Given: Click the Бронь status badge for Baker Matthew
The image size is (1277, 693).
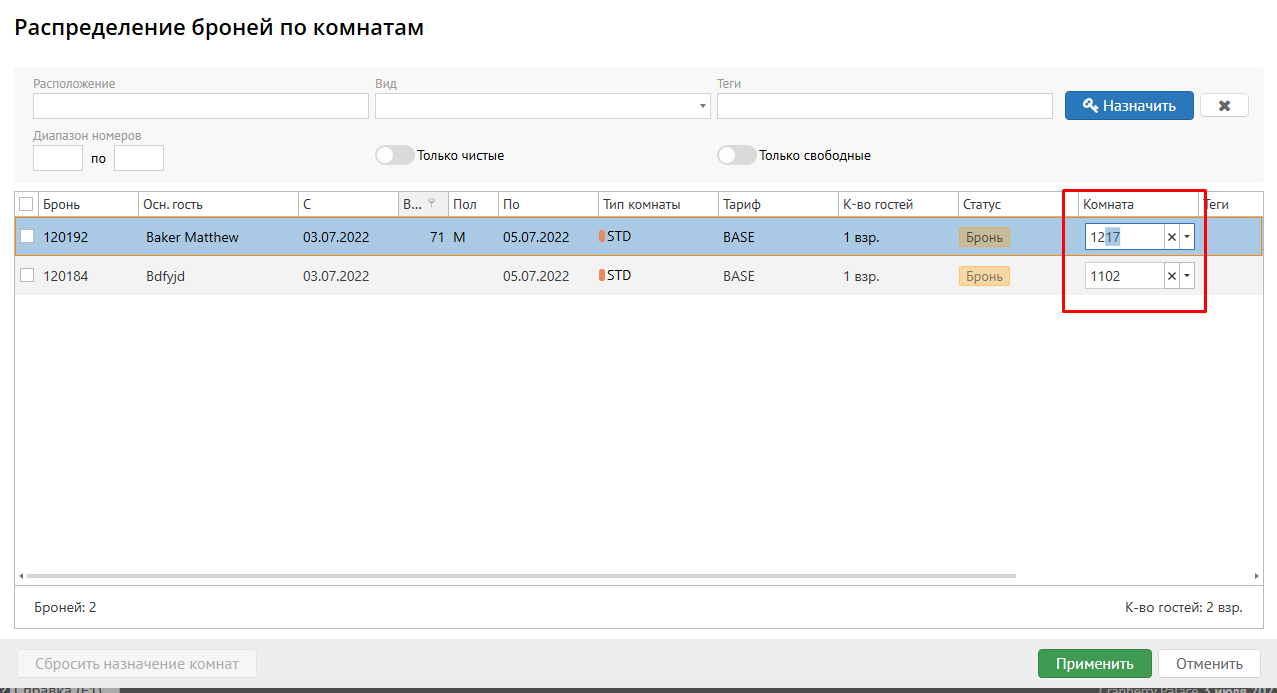Looking at the screenshot, I should point(984,238).
